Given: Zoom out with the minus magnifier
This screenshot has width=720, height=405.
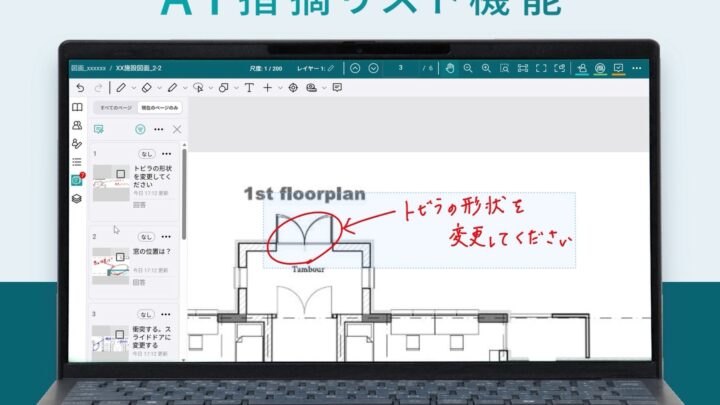Looking at the screenshot, I should (468, 68).
